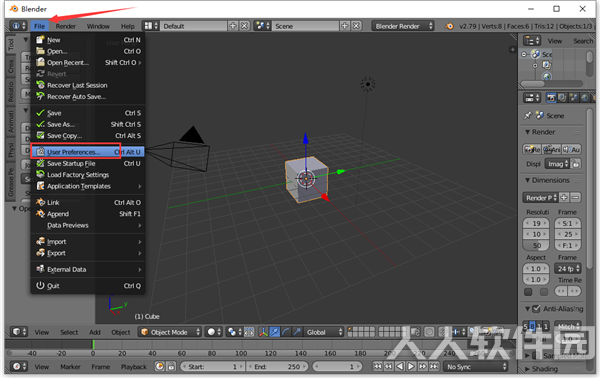Screen dimensions: 600x378
Task: Toggle the Border checkbox under Time Remapping
Action: 528,292
